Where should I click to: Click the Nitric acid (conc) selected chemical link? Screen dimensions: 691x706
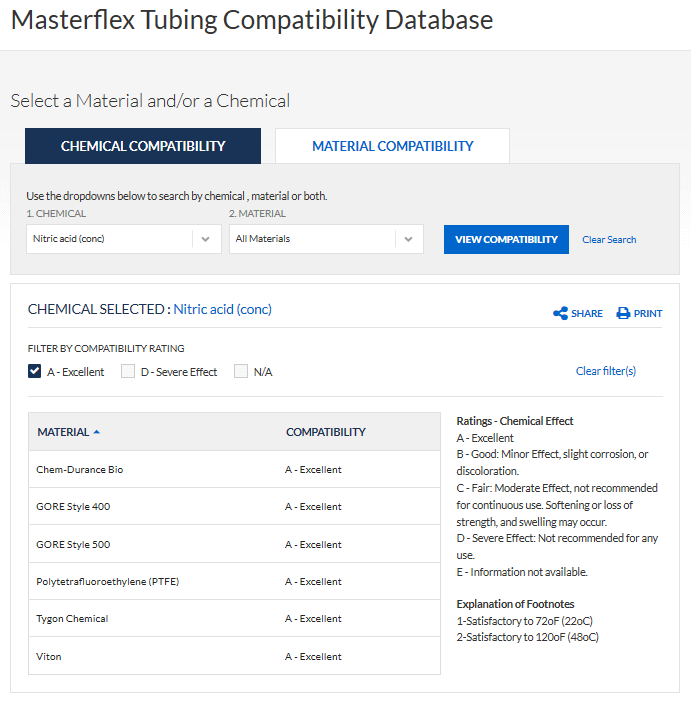tap(222, 309)
